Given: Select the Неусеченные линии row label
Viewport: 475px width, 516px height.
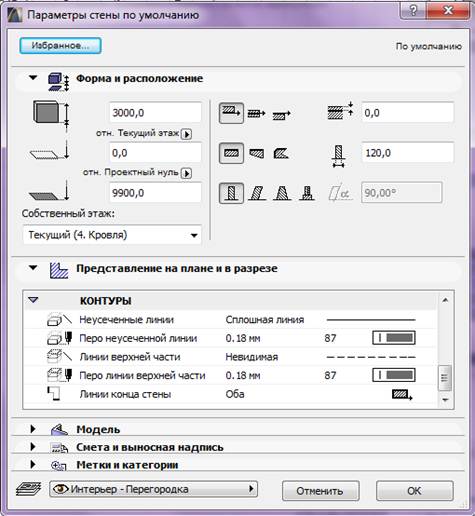Looking at the screenshot, I should coord(126,320).
